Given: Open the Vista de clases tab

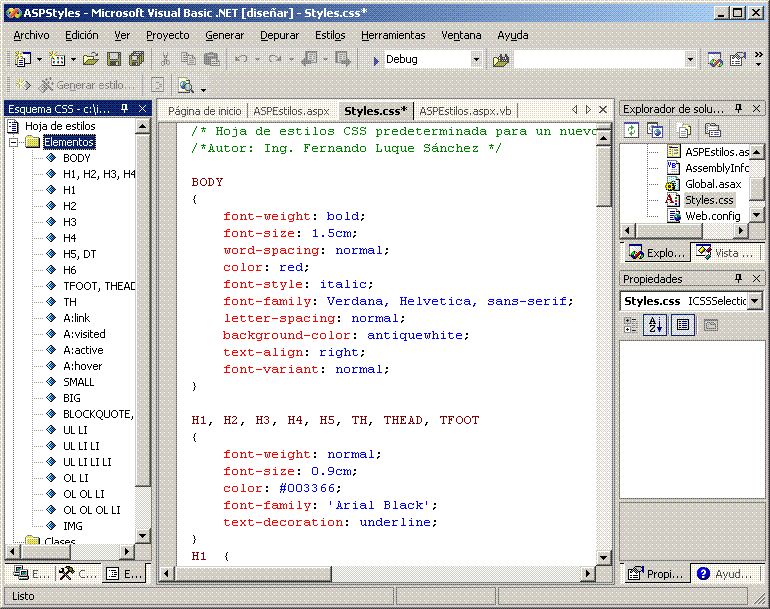Looking at the screenshot, I should point(726,253).
